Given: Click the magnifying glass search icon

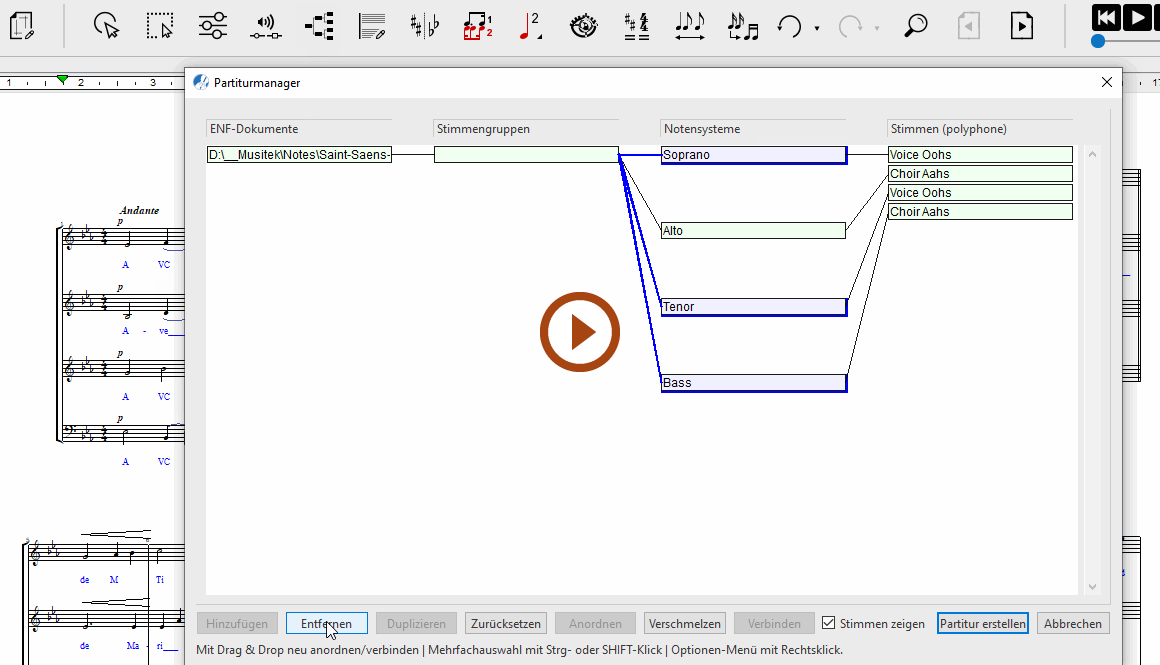Looking at the screenshot, I should coord(915,26).
